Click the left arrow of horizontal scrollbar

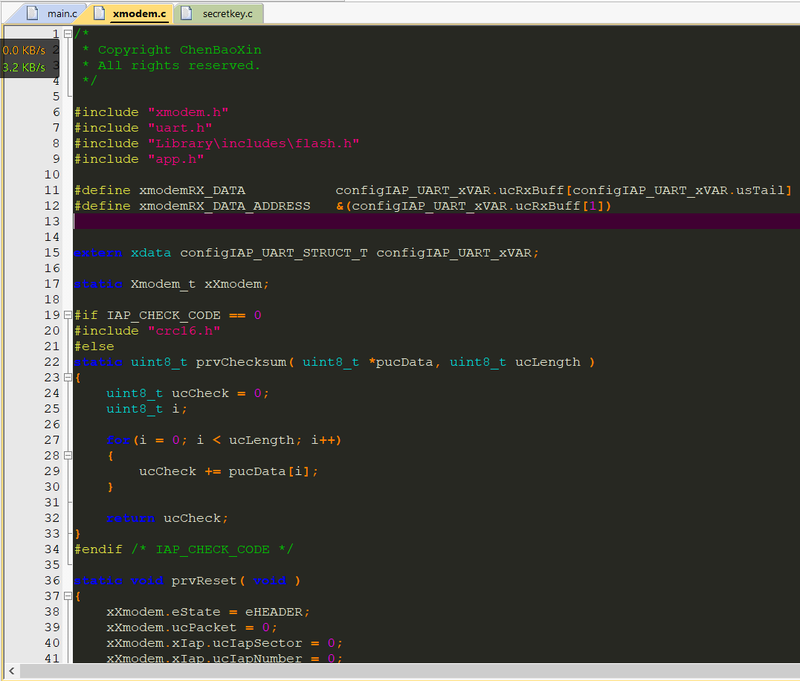point(12,671)
